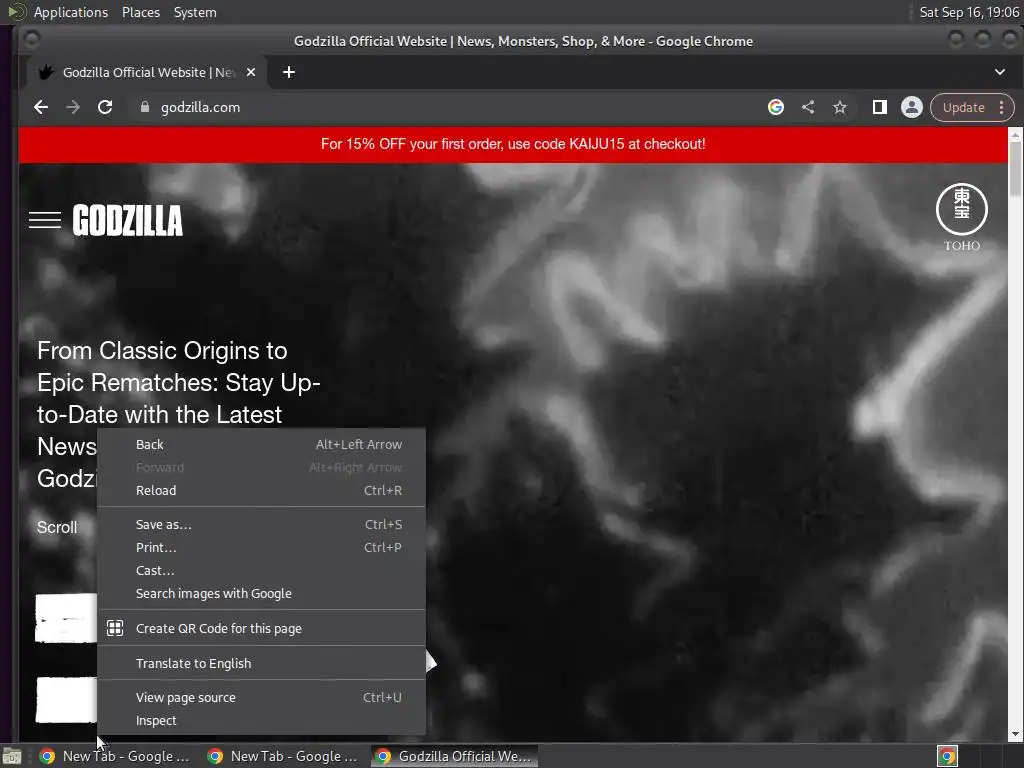
Task: Select Save as... in the context menu
Action: pyautogui.click(x=261, y=524)
